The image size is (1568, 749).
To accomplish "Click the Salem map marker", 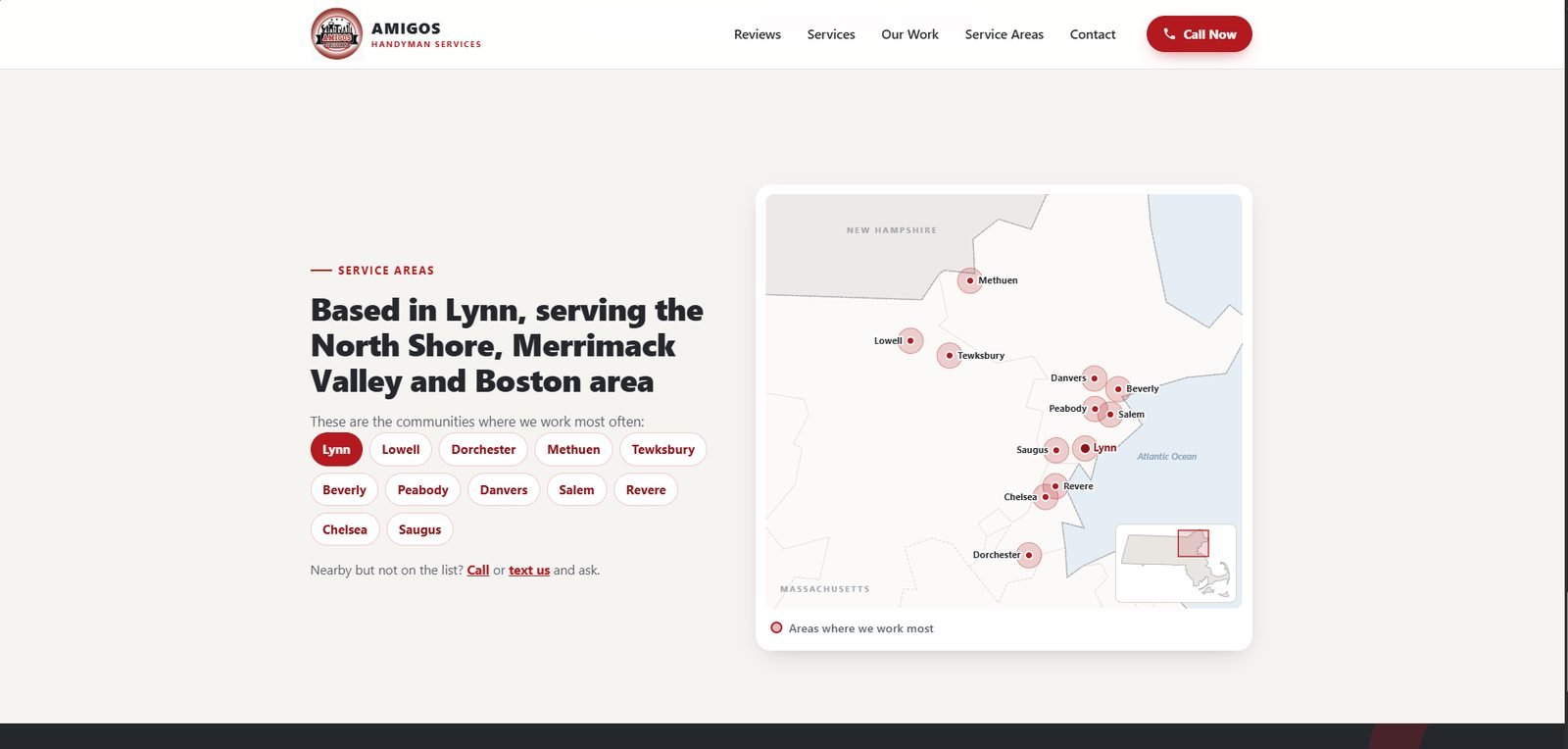I will [1110, 415].
